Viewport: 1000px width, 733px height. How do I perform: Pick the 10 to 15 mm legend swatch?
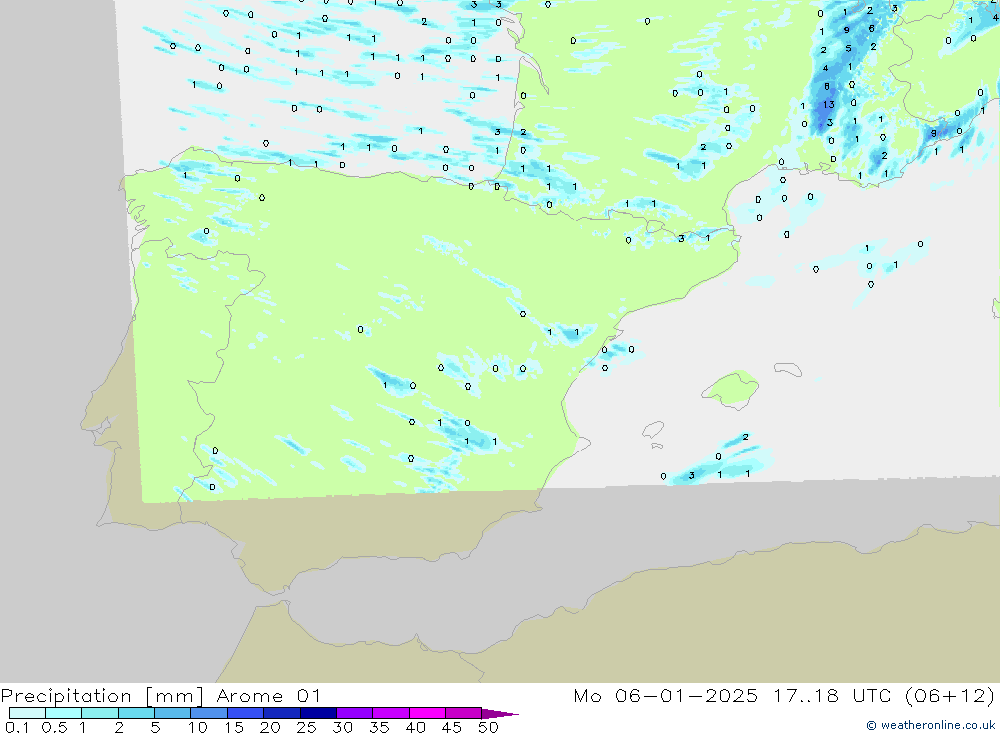pos(209,713)
